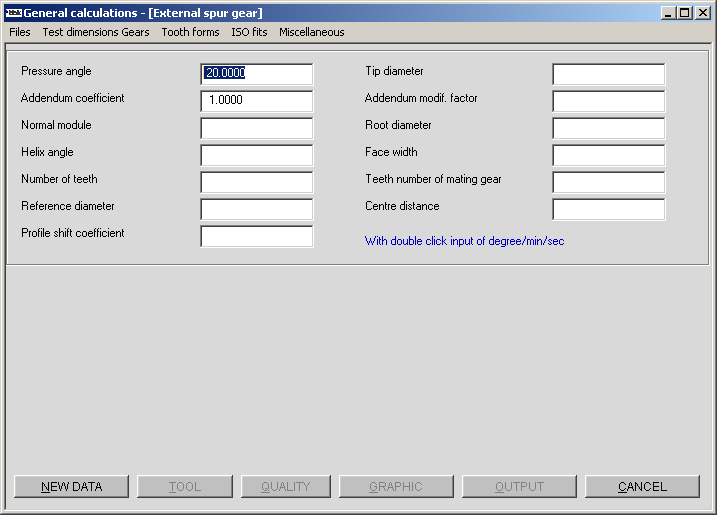Click the application icon in title bar
The width and height of the screenshot is (717, 515).
13,13
